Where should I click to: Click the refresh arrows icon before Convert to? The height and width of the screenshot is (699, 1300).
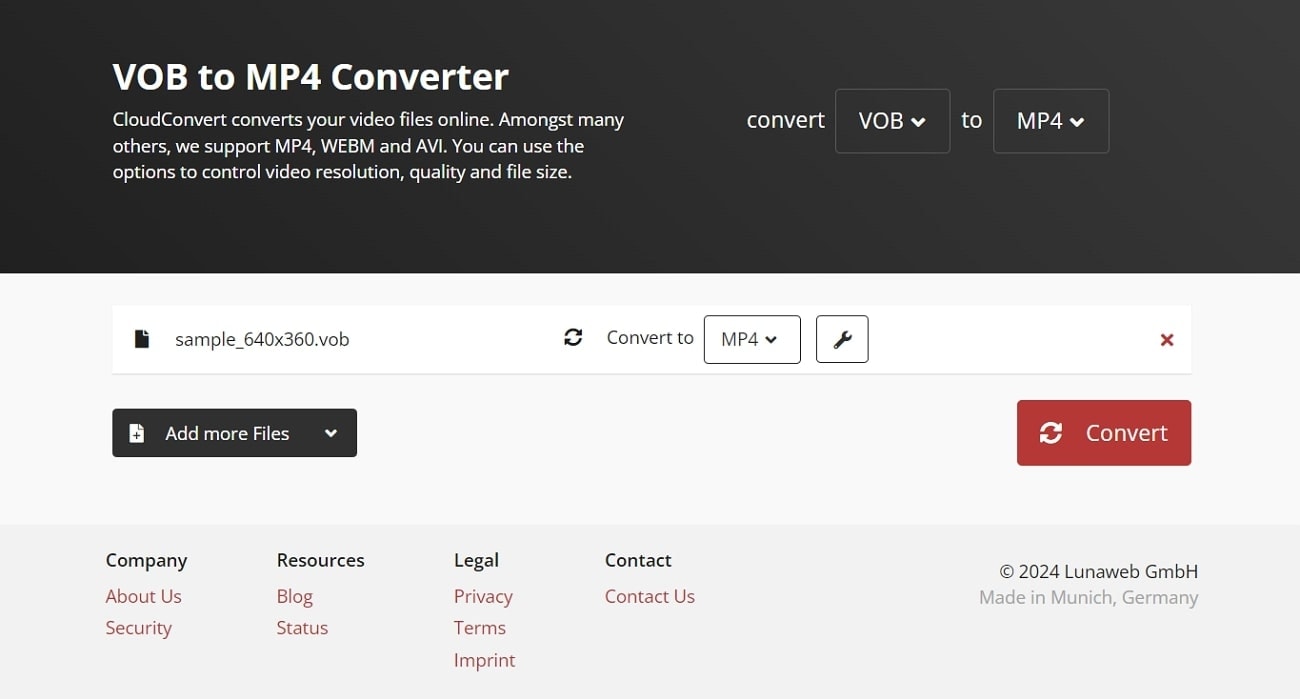click(573, 338)
